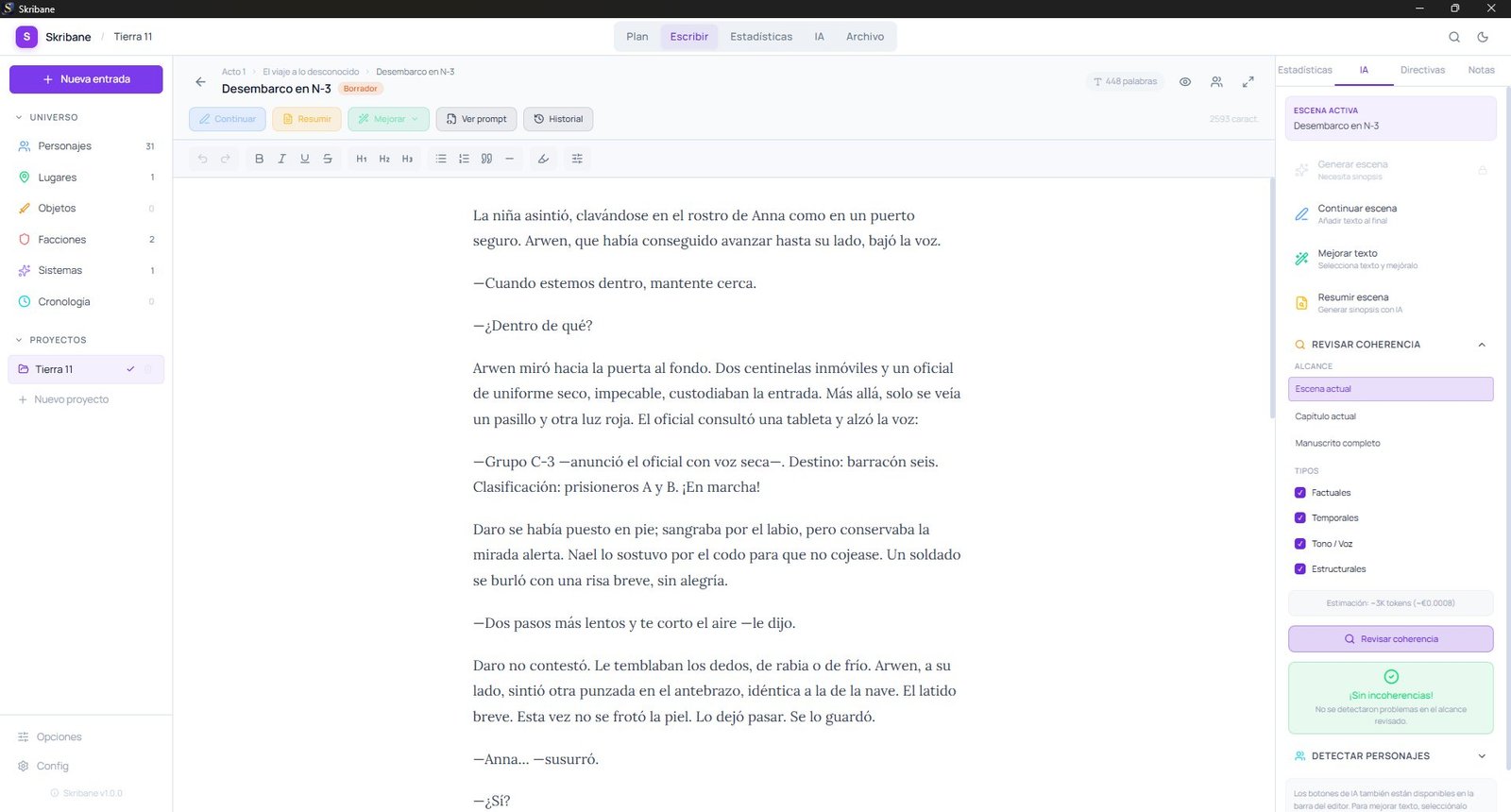The image size is (1511, 812).
Task: Click the Ver prompt button
Action: [476, 119]
